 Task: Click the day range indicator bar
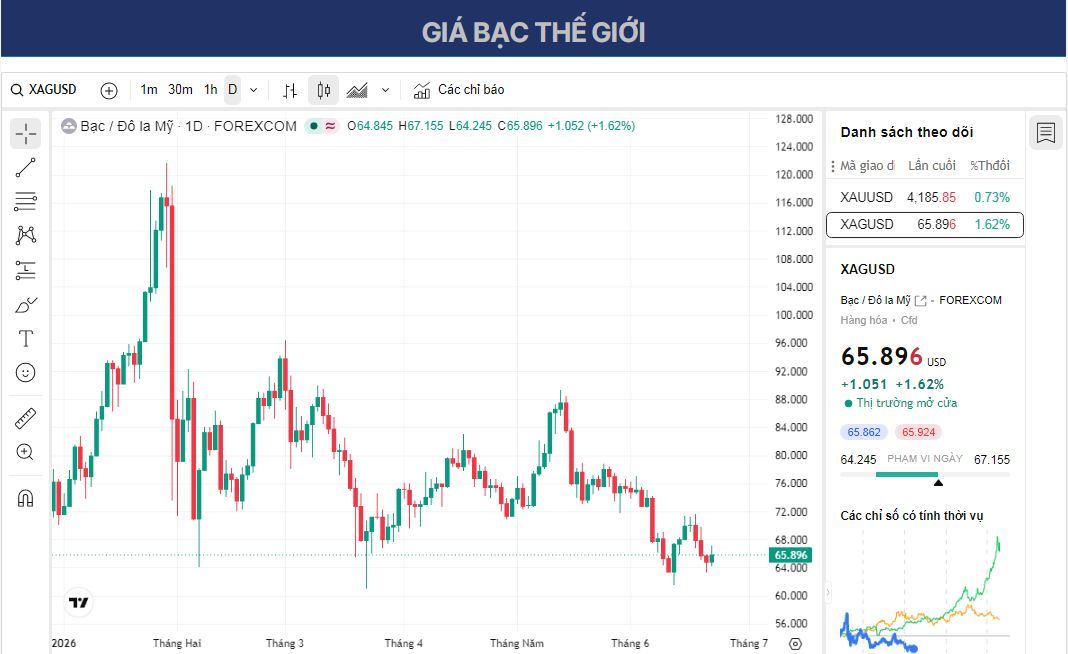[x=924, y=474]
